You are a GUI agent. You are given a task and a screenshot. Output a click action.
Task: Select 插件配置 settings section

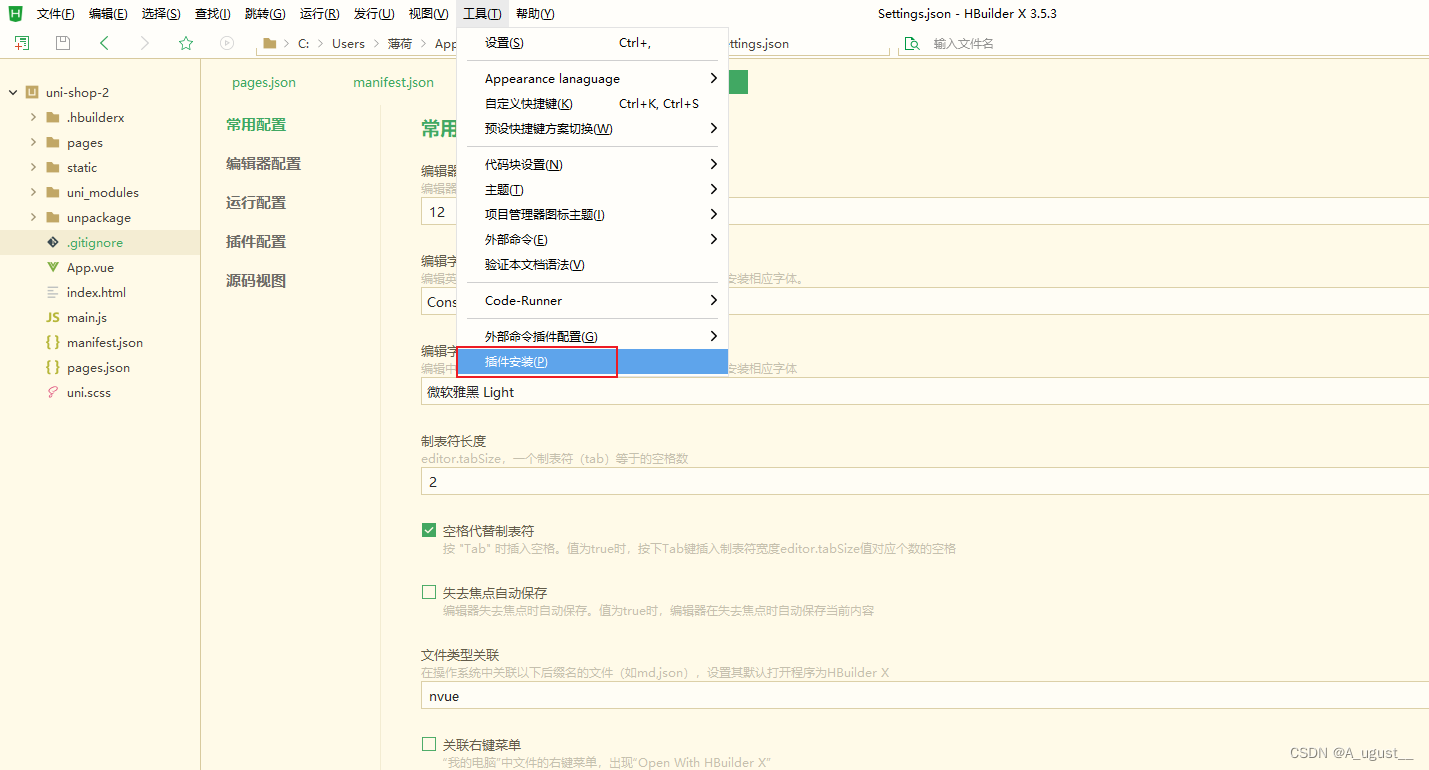point(256,242)
